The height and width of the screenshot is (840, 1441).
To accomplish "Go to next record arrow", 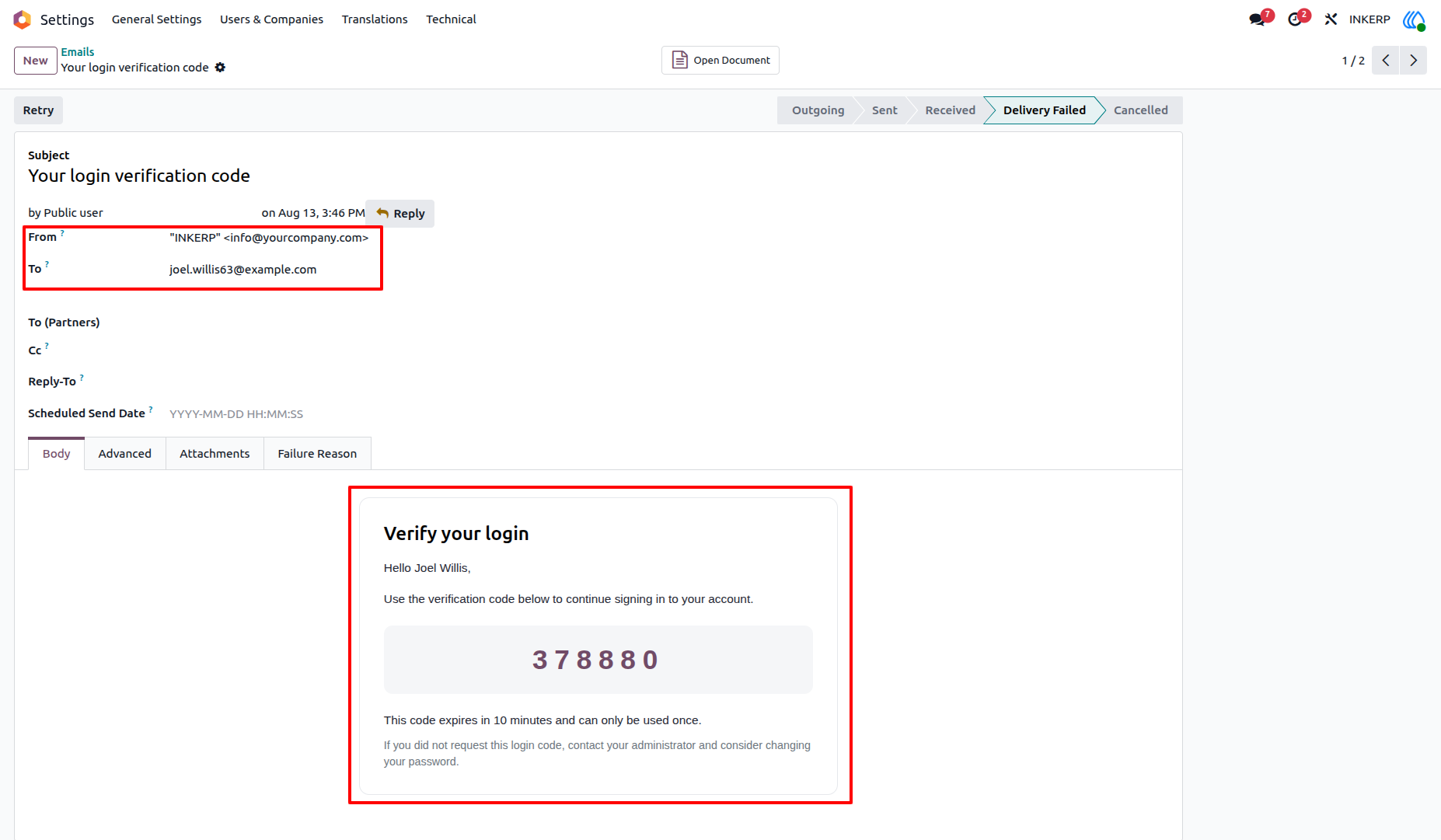I will coord(1414,61).
